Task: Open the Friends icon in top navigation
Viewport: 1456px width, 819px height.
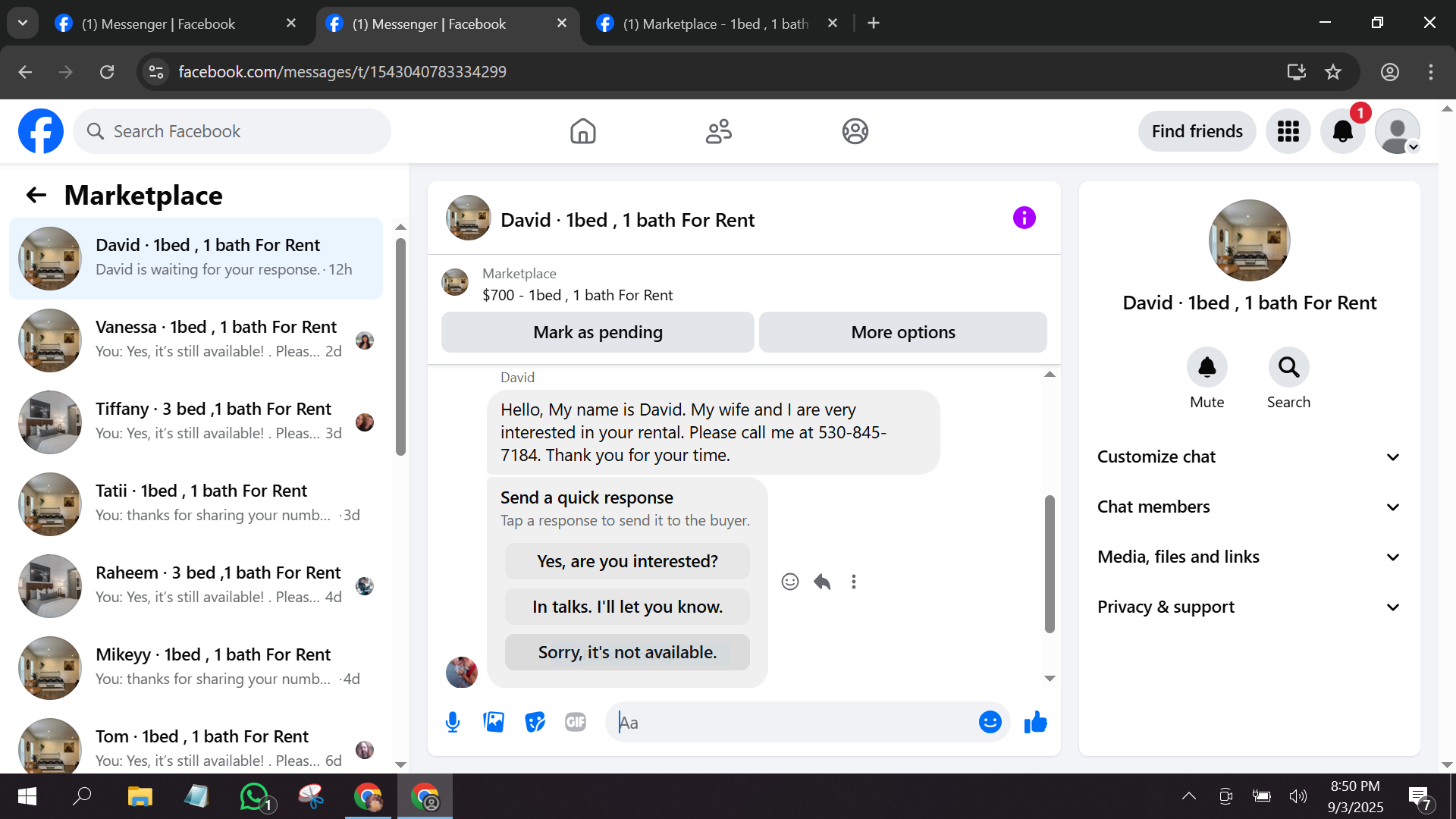Action: 719,131
